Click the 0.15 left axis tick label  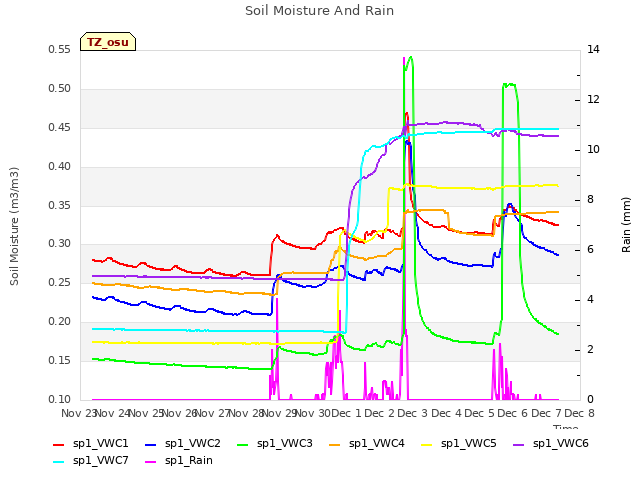coord(59,360)
